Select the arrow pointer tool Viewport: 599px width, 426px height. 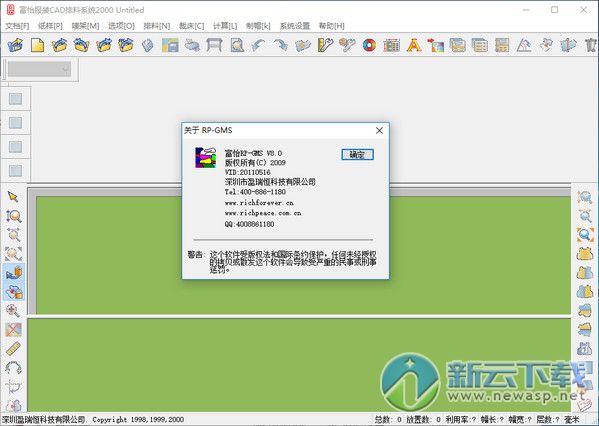tap(13, 197)
